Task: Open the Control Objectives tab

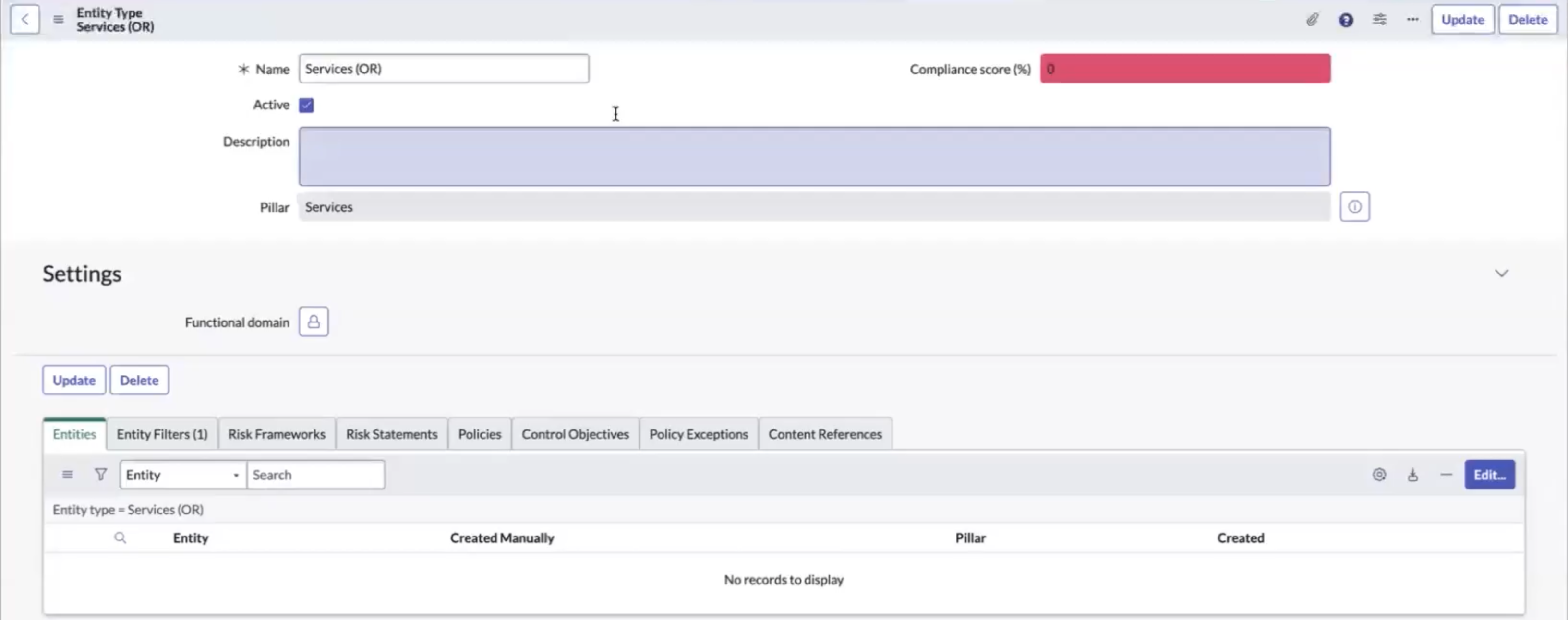Action: (x=575, y=434)
